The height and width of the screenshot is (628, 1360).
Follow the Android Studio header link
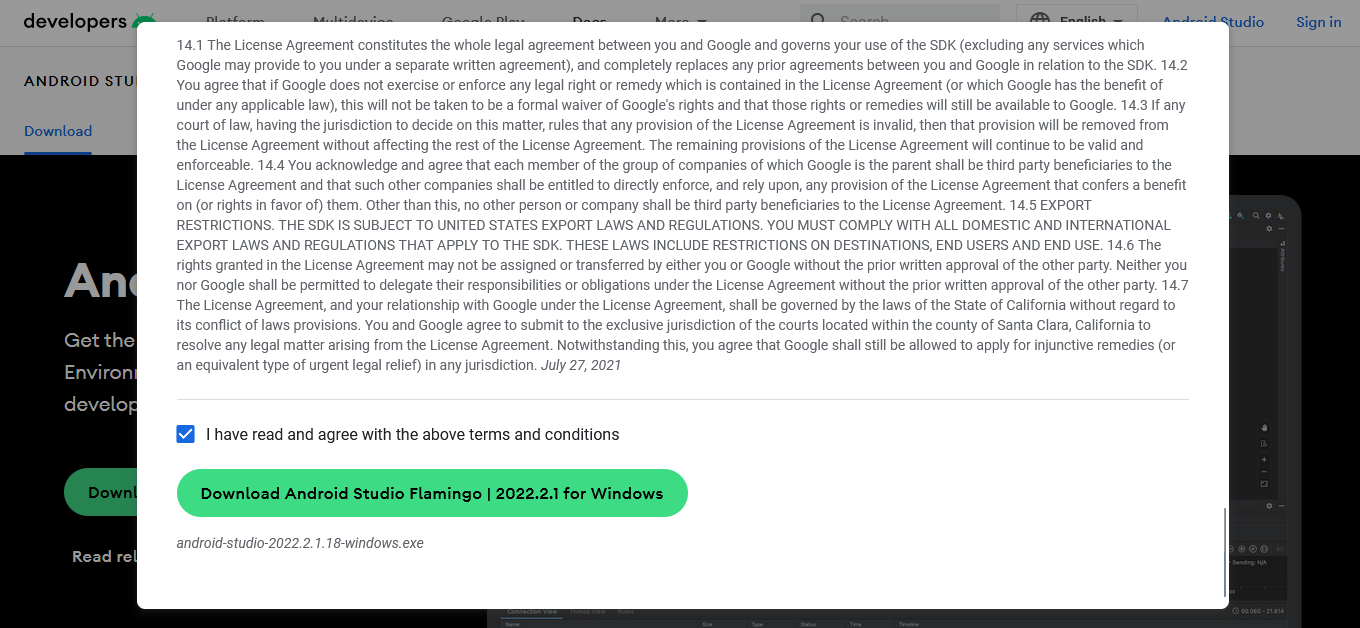(x=1212, y=22)
